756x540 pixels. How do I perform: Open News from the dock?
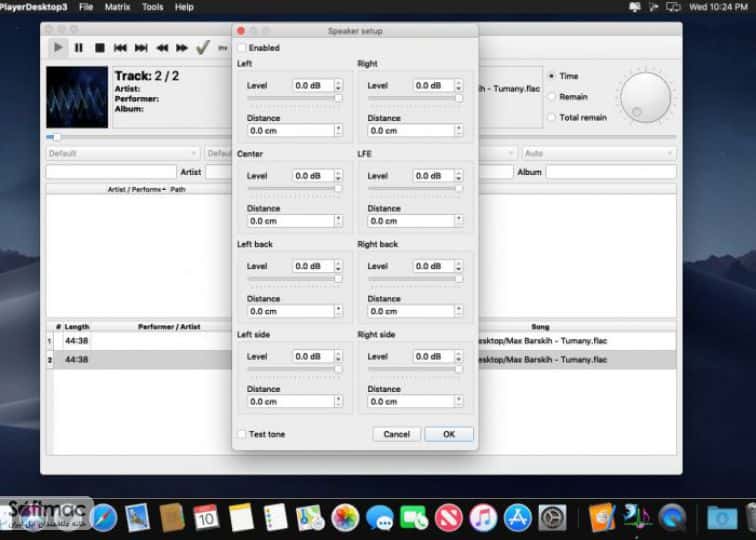tap(448, 518)
